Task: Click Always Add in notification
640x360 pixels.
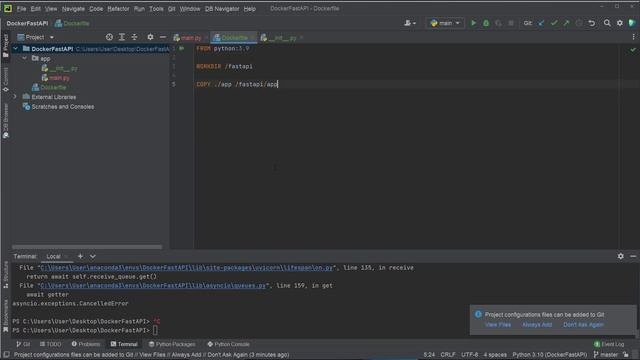Action: tap(537, 325)
